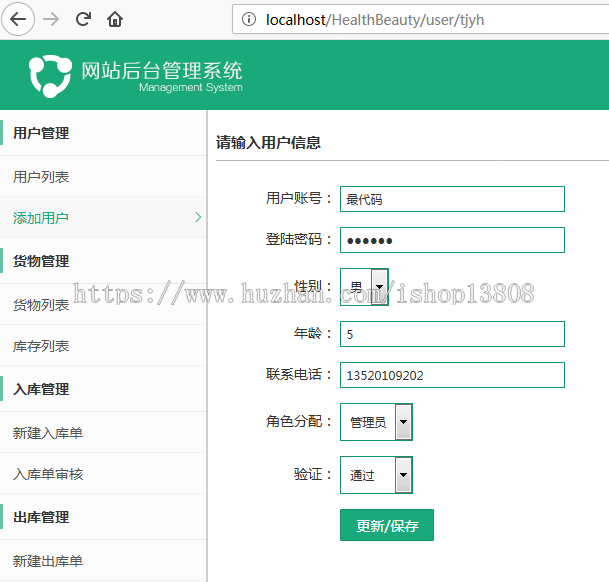The image size is (609, 582).
Task: Open the 角色分配 dropdown
Action: 376,422
